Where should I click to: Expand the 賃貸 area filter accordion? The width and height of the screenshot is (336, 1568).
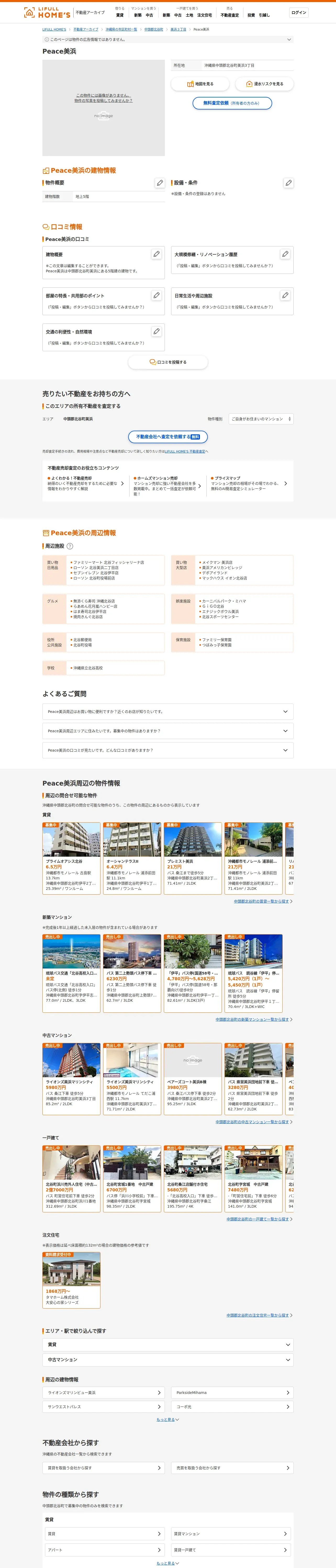[x=168, y=1345]
